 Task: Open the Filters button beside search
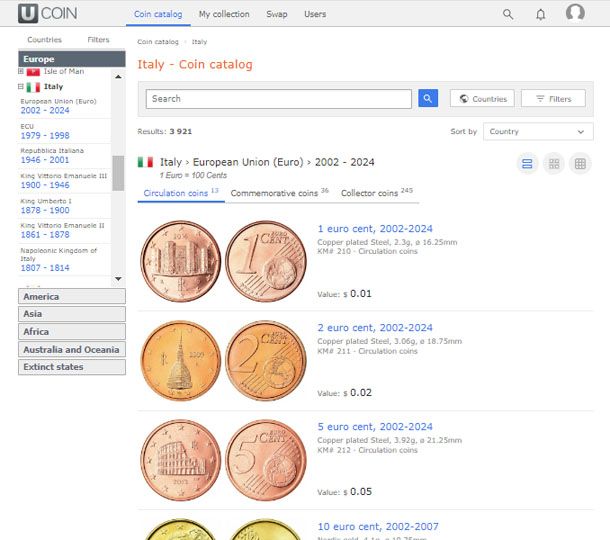[553, 98]
